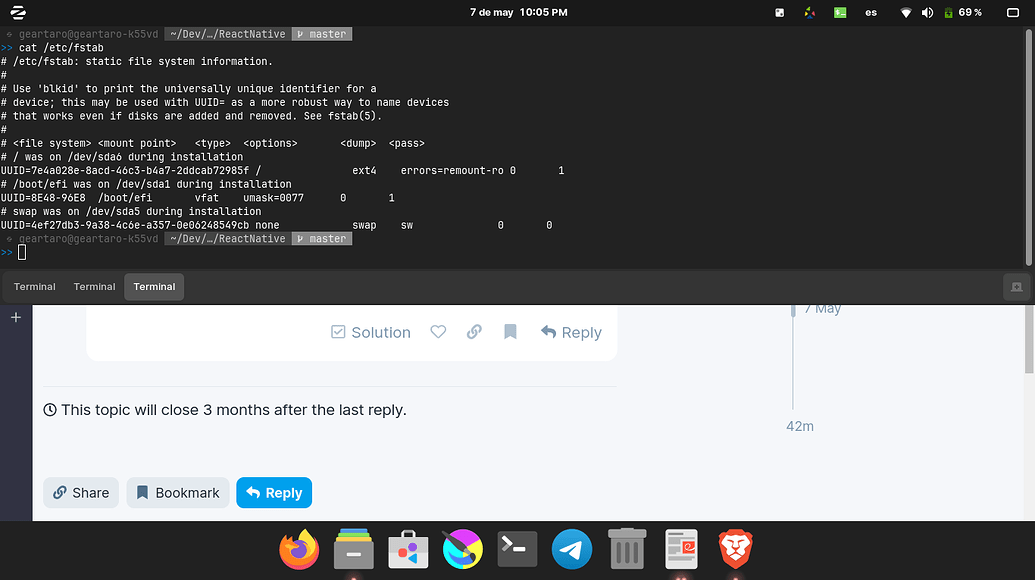Like the post with heart icon
Screen dimensions: 1035x580
[438, 332]
